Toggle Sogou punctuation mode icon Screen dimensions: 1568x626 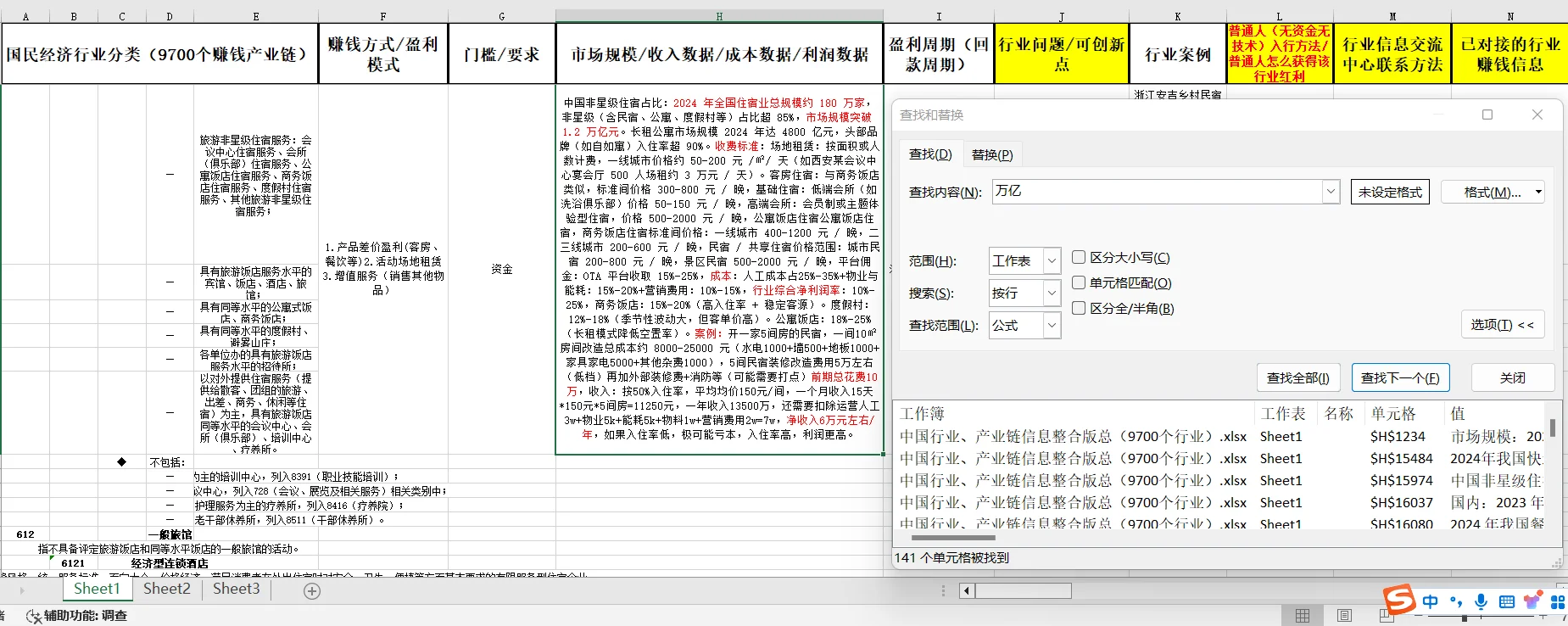tap(1456, 602)
